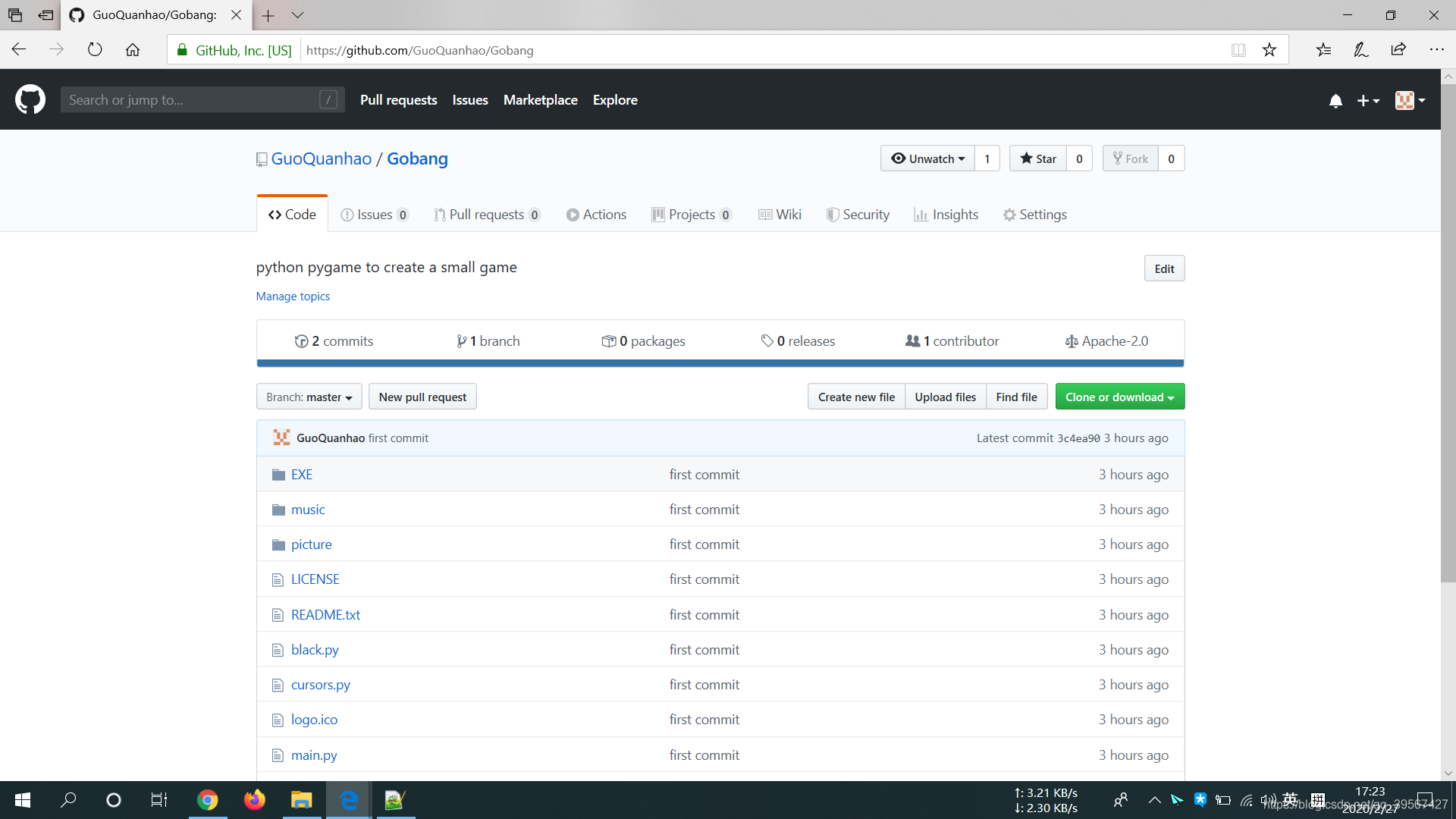Expand the Branch master selector dropdown
The image size is (1456, 819).
[309, 396]
